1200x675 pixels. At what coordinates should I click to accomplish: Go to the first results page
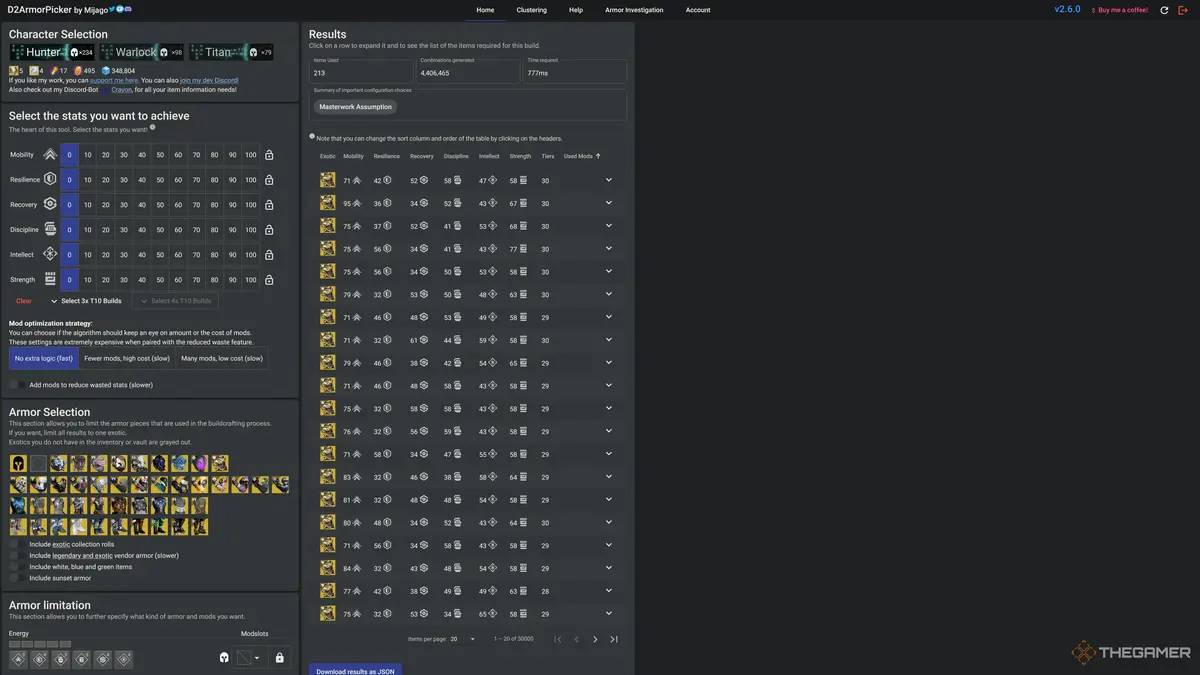558,639
